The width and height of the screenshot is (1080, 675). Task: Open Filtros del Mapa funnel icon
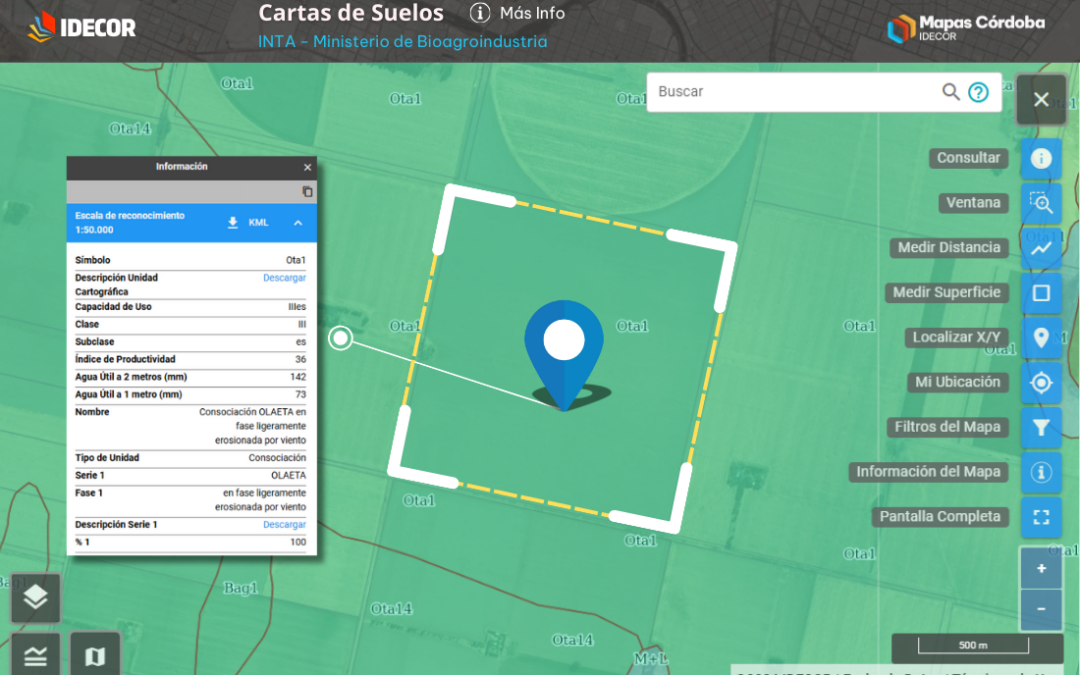1041,427
